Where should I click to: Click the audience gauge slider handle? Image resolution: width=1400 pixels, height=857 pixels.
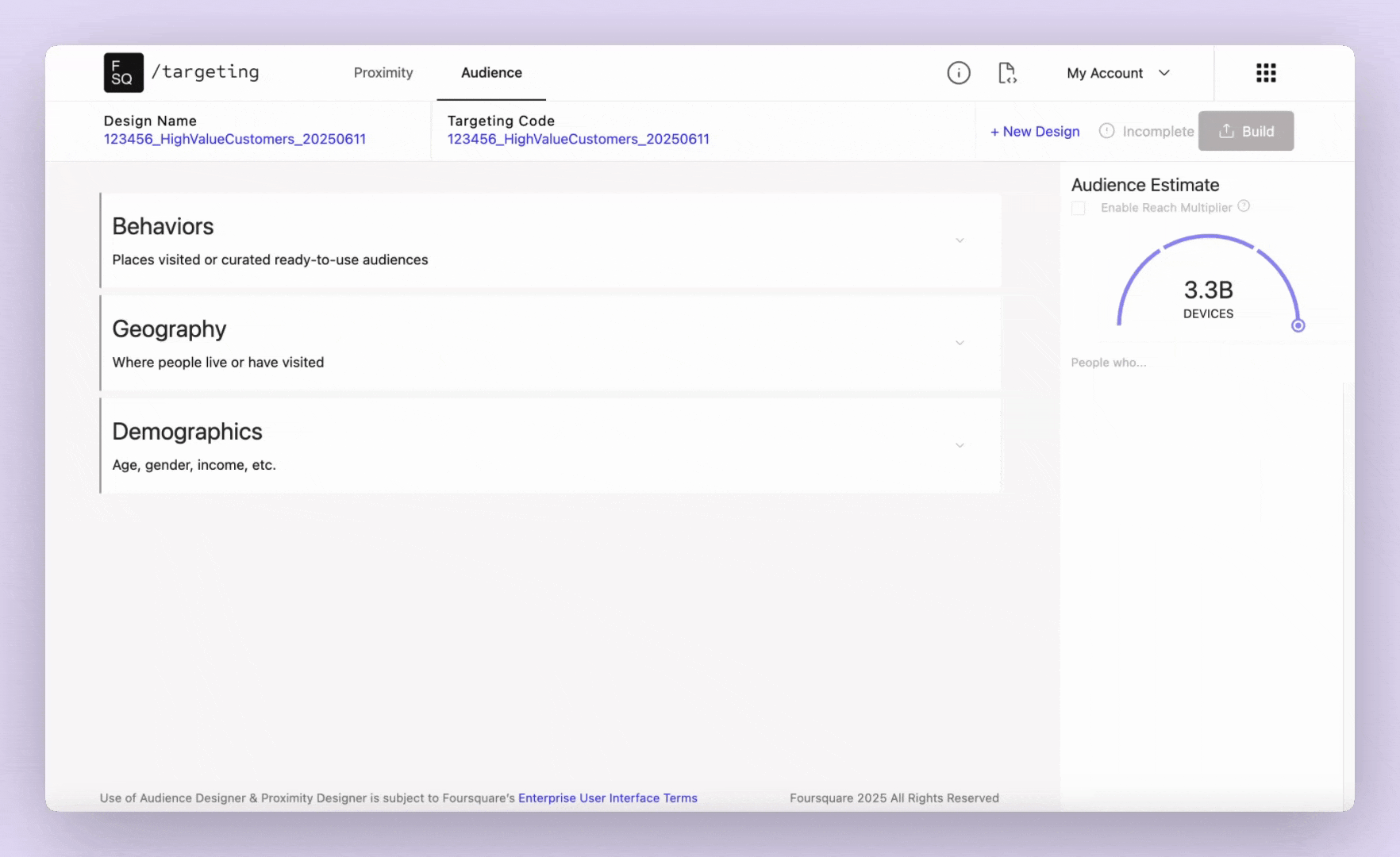tap(1298, 325)
